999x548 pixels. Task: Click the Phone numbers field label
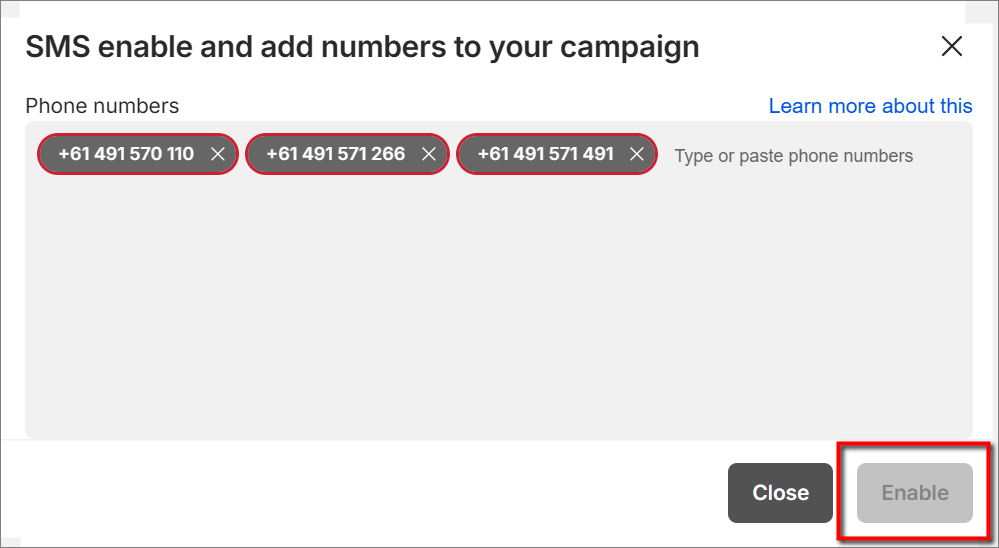(x=102, y=106)
